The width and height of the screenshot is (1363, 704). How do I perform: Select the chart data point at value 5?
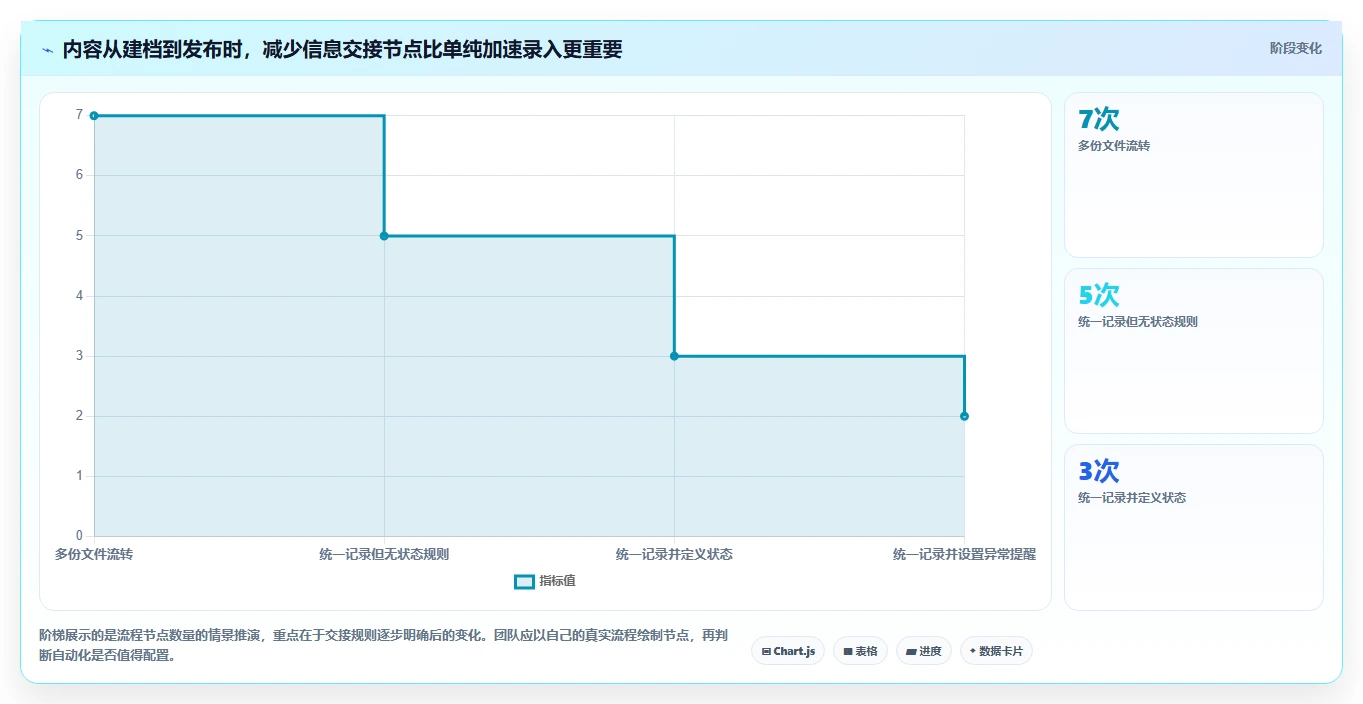pos(384,236)
